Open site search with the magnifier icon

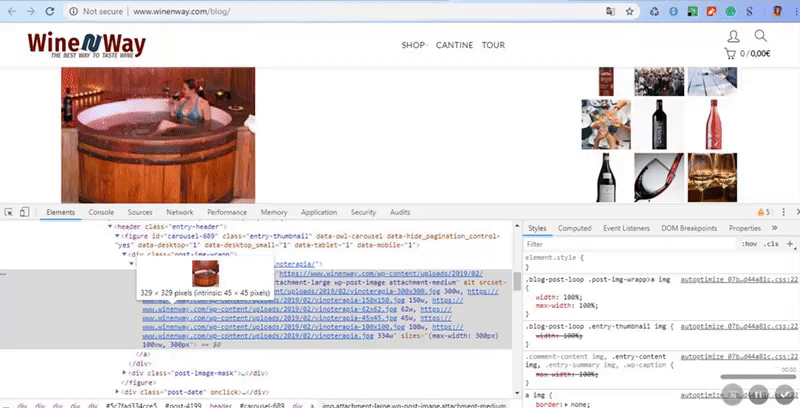point(760,36)
